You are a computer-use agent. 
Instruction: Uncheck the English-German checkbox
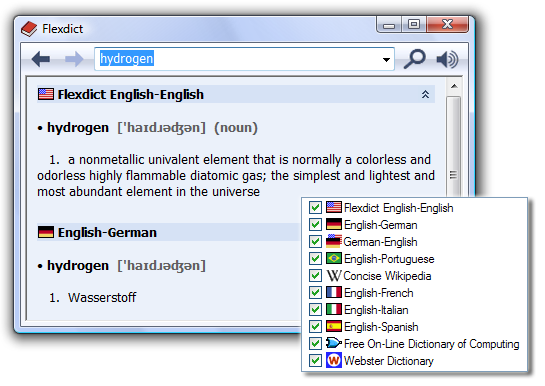click(315, 224)
